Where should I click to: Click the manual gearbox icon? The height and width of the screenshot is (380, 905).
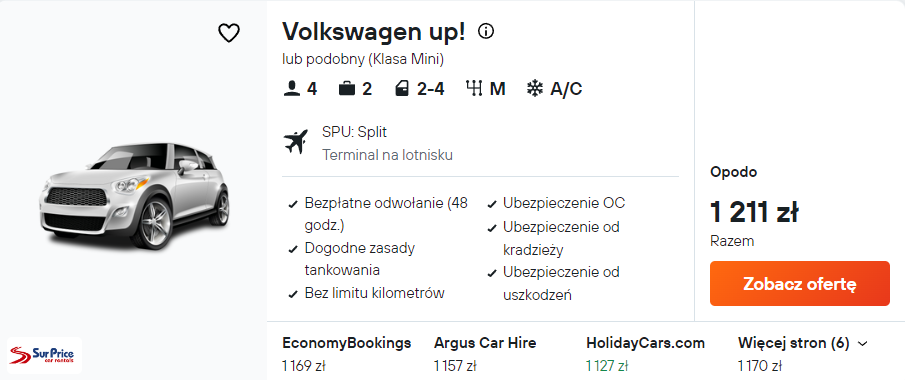pos(473,89)
